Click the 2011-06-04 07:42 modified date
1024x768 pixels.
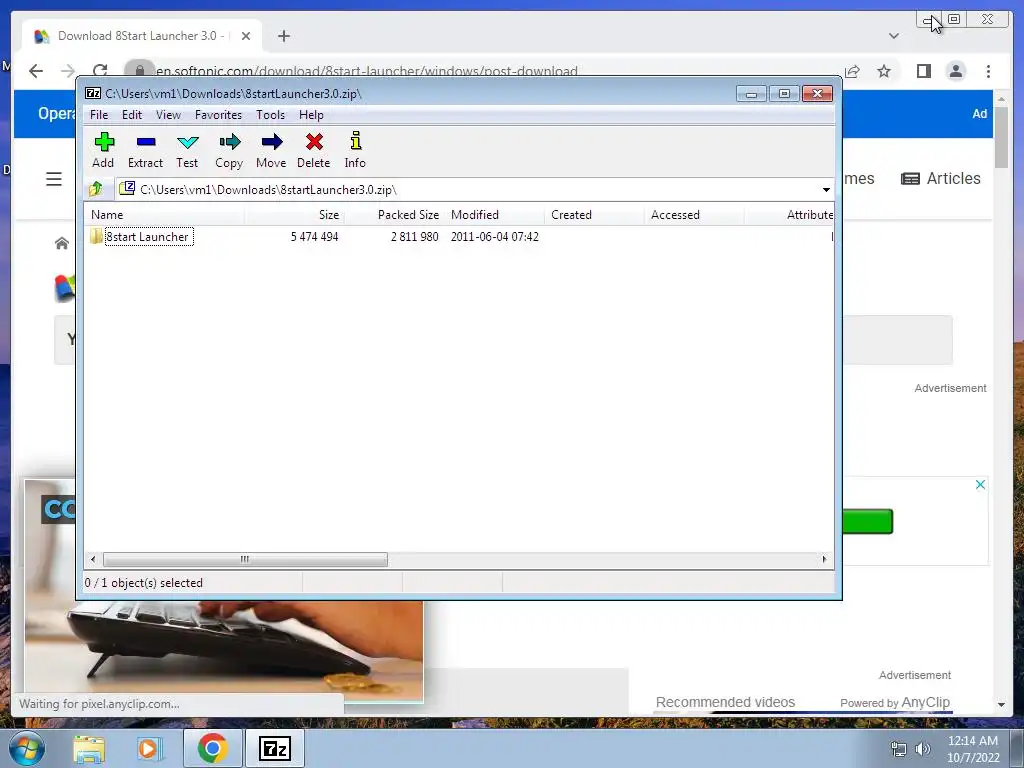(x=494, y=236)
